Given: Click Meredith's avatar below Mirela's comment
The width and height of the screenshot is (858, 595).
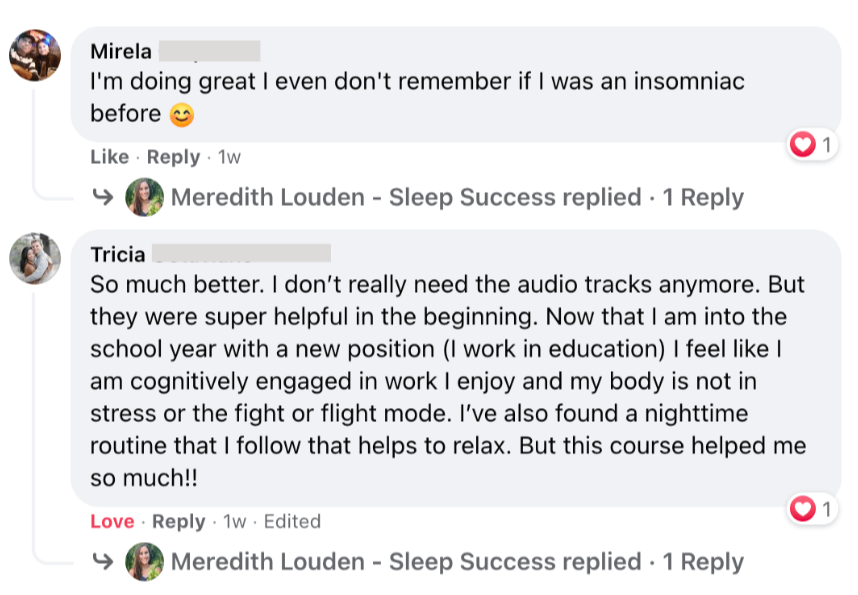Looking at the screenshot, I should pyautogui.click(x=144, y=197).
